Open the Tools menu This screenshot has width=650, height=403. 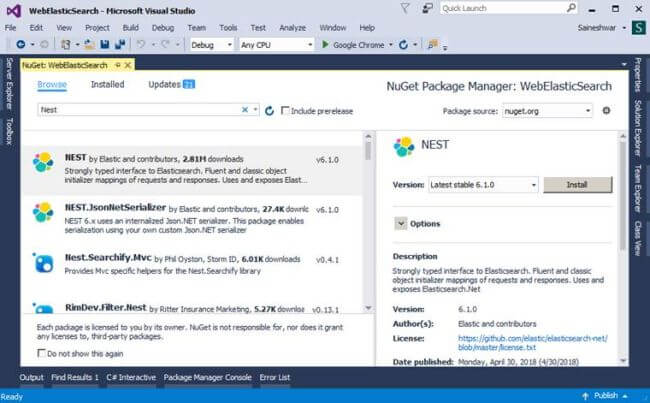point(228,28)
